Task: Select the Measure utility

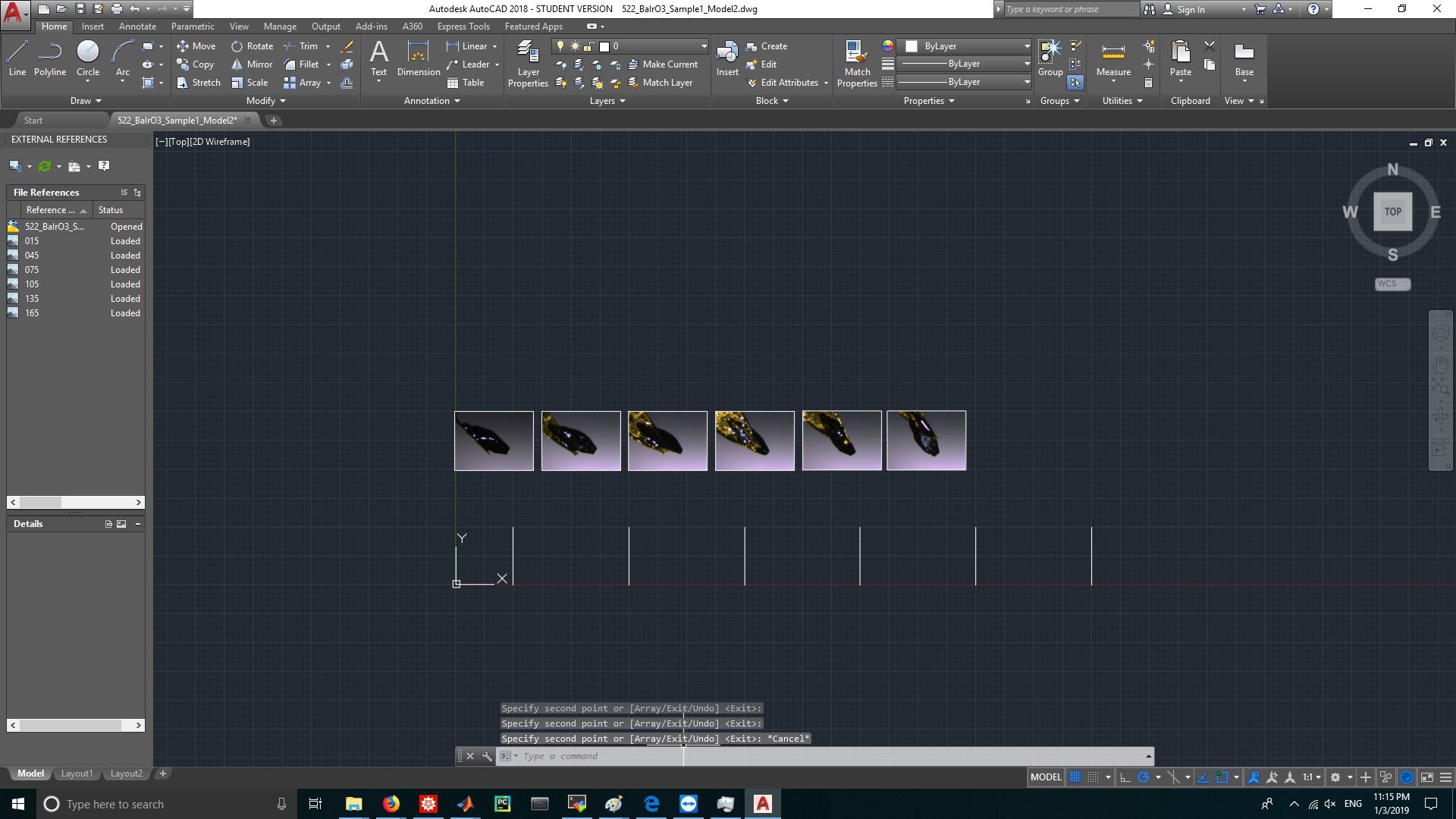Action: click(1113, 59)
